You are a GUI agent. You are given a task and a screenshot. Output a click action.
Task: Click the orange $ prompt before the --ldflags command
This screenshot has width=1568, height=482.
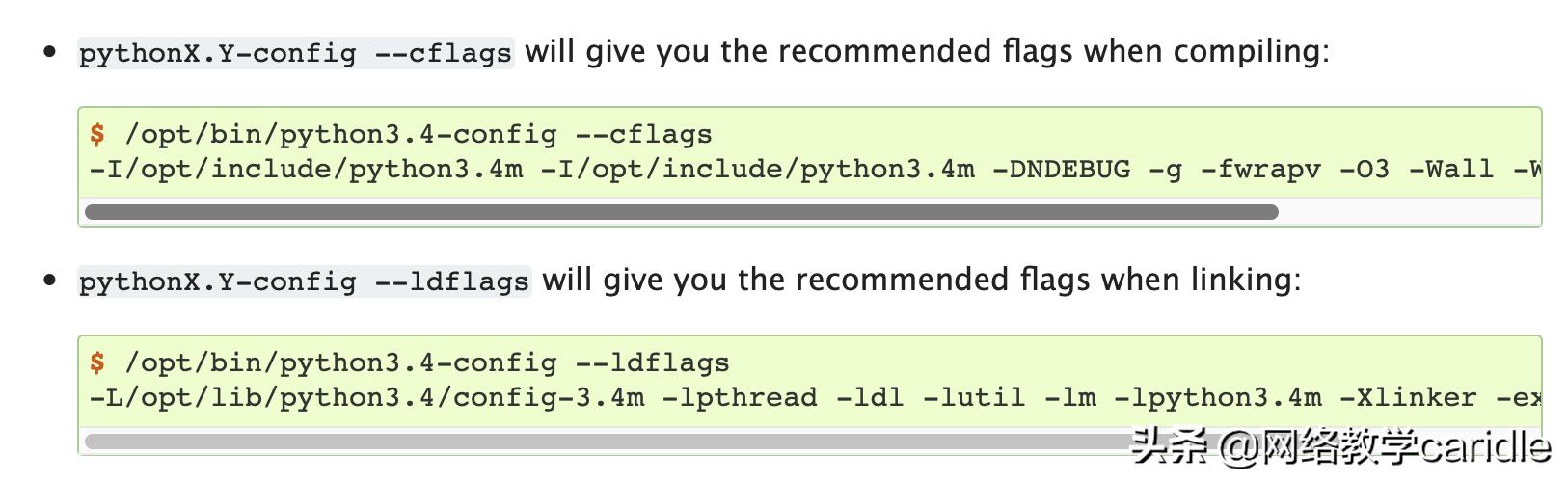97,362
